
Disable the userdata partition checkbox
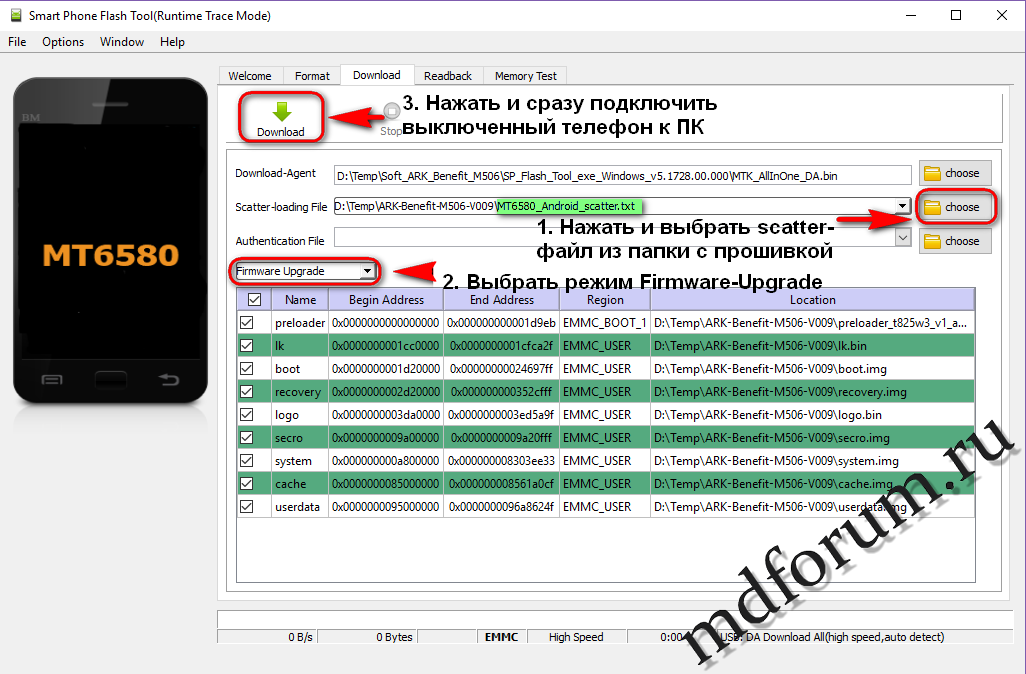pos(247,507)
